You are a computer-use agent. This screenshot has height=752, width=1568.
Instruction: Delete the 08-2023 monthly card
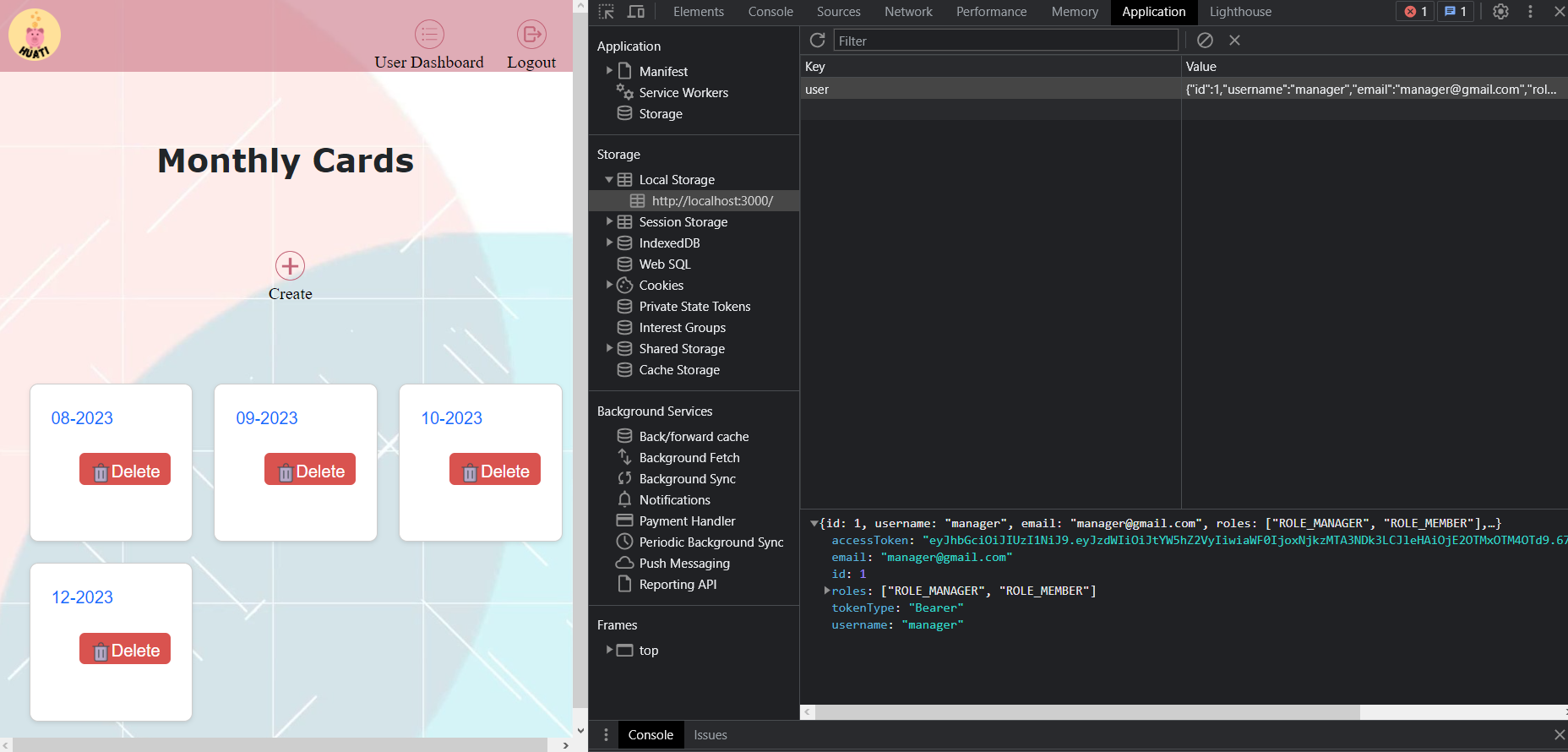click(x=125, y=470)
